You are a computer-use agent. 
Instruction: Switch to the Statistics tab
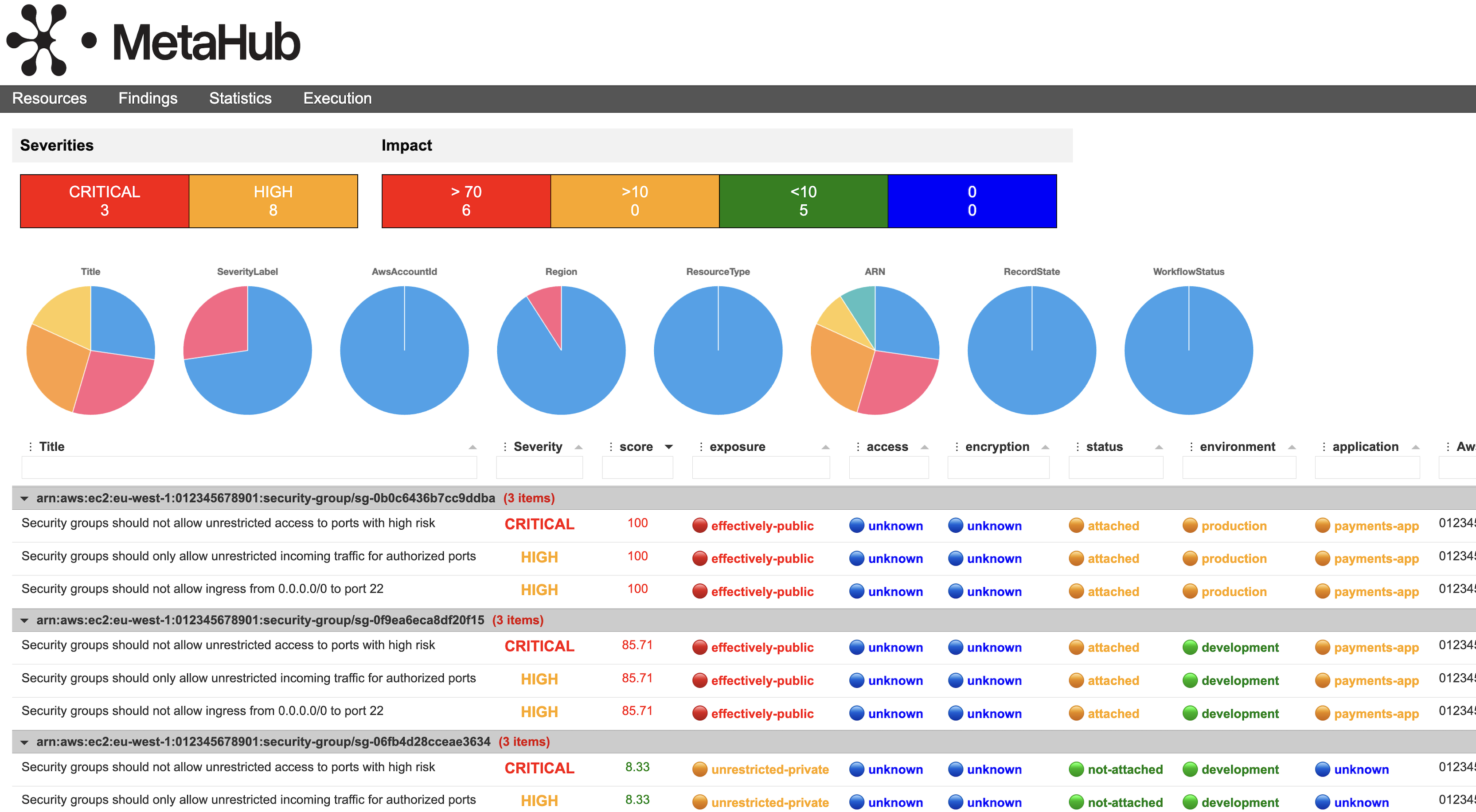(240, 98)
